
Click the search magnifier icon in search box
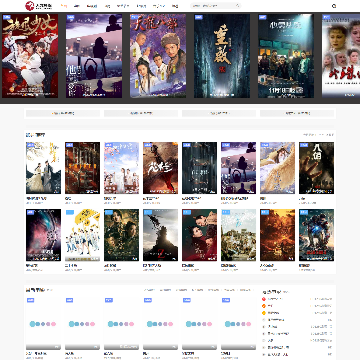(238, 6)
